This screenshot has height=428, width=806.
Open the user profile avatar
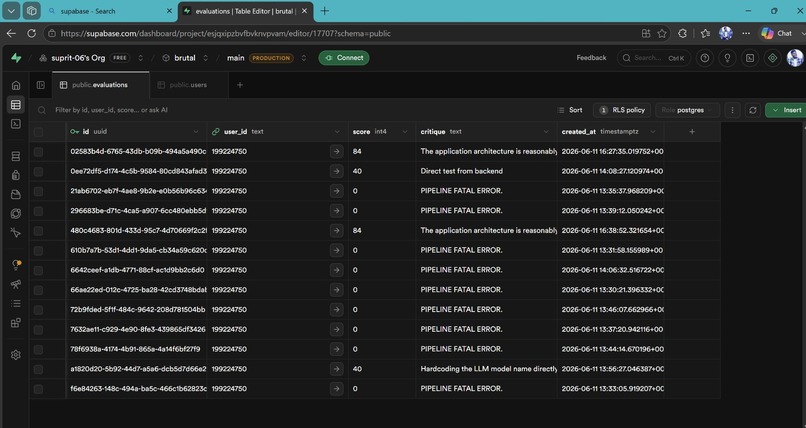point(795,58)
